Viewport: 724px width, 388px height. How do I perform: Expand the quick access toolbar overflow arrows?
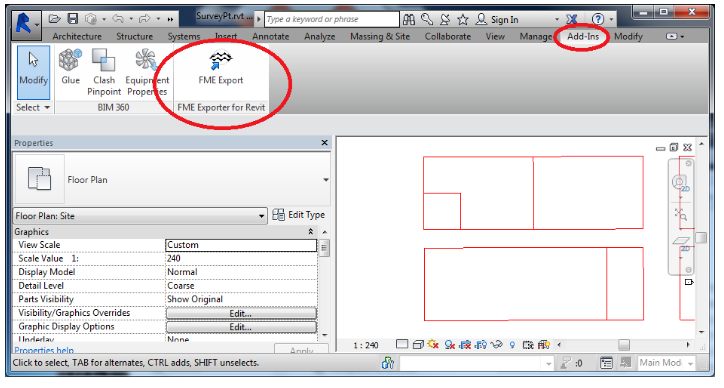click(170, 19)
